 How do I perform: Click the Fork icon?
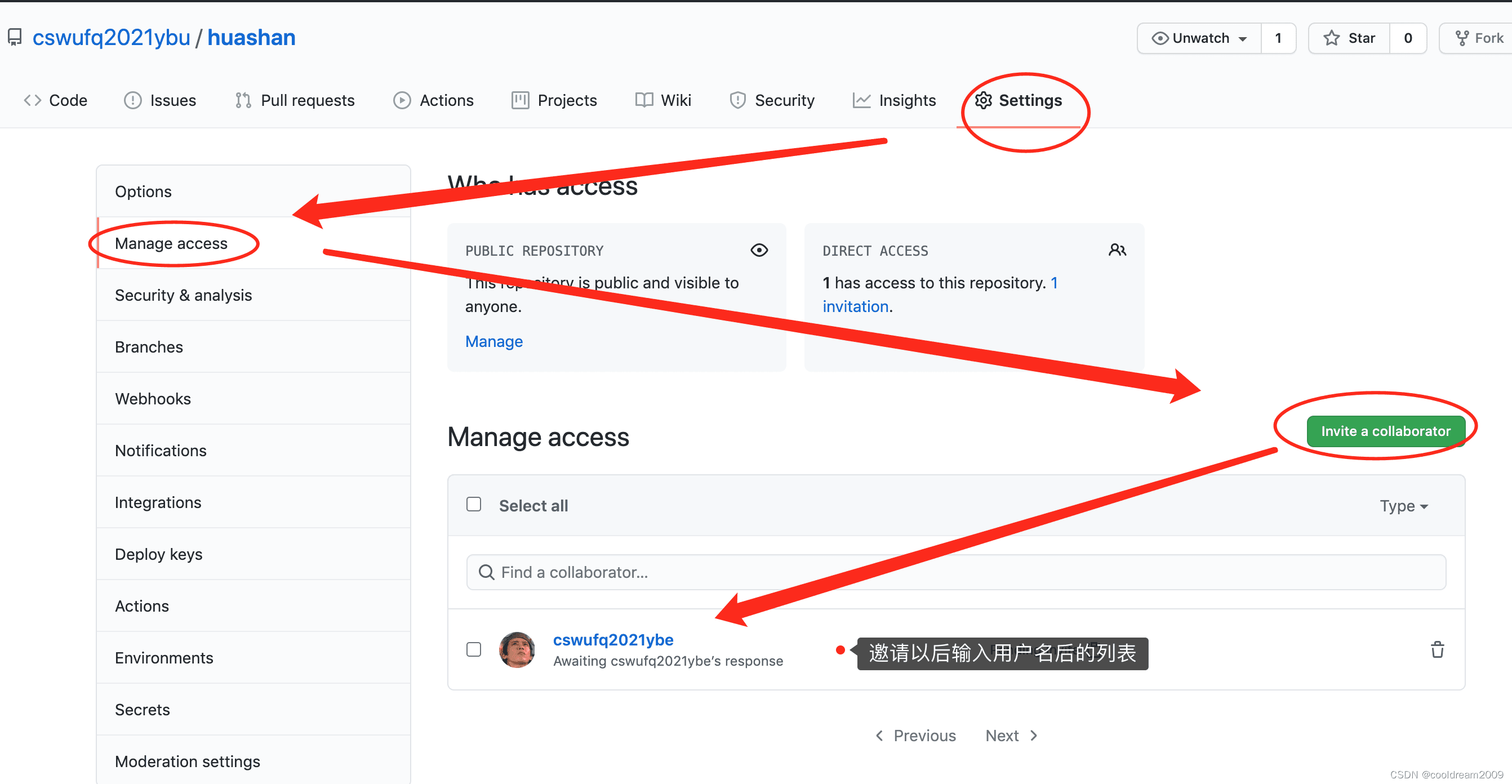[1462, 38]
